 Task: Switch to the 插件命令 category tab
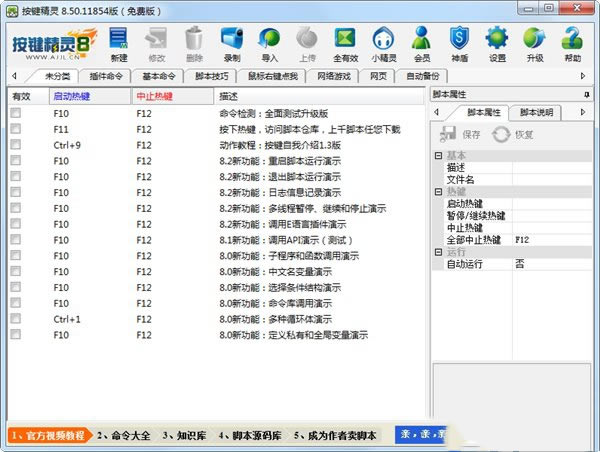click(107, 76)
